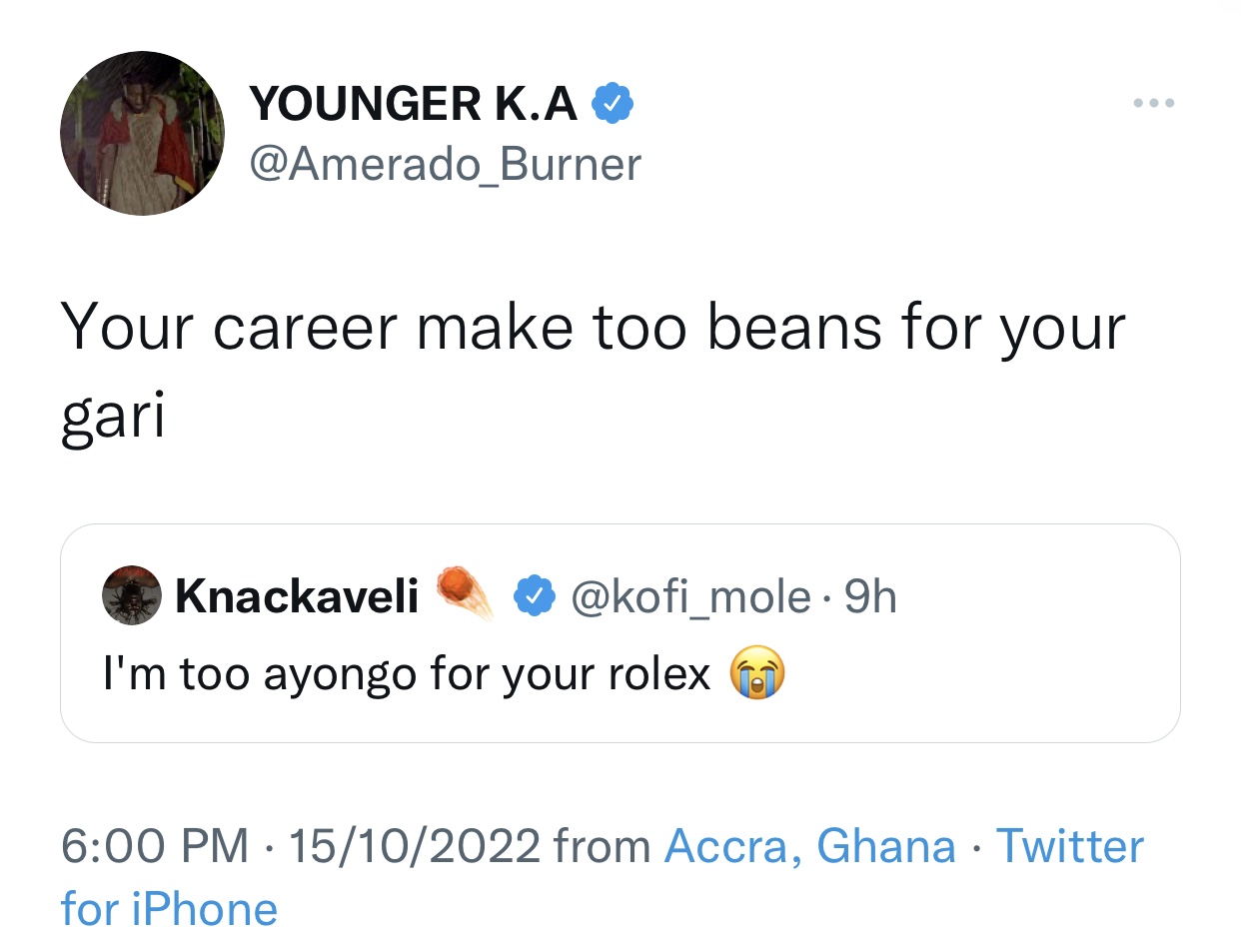Open the Accra, Ghana location link
This screenshot has width=1241, height=952.
tap(810, 845)
